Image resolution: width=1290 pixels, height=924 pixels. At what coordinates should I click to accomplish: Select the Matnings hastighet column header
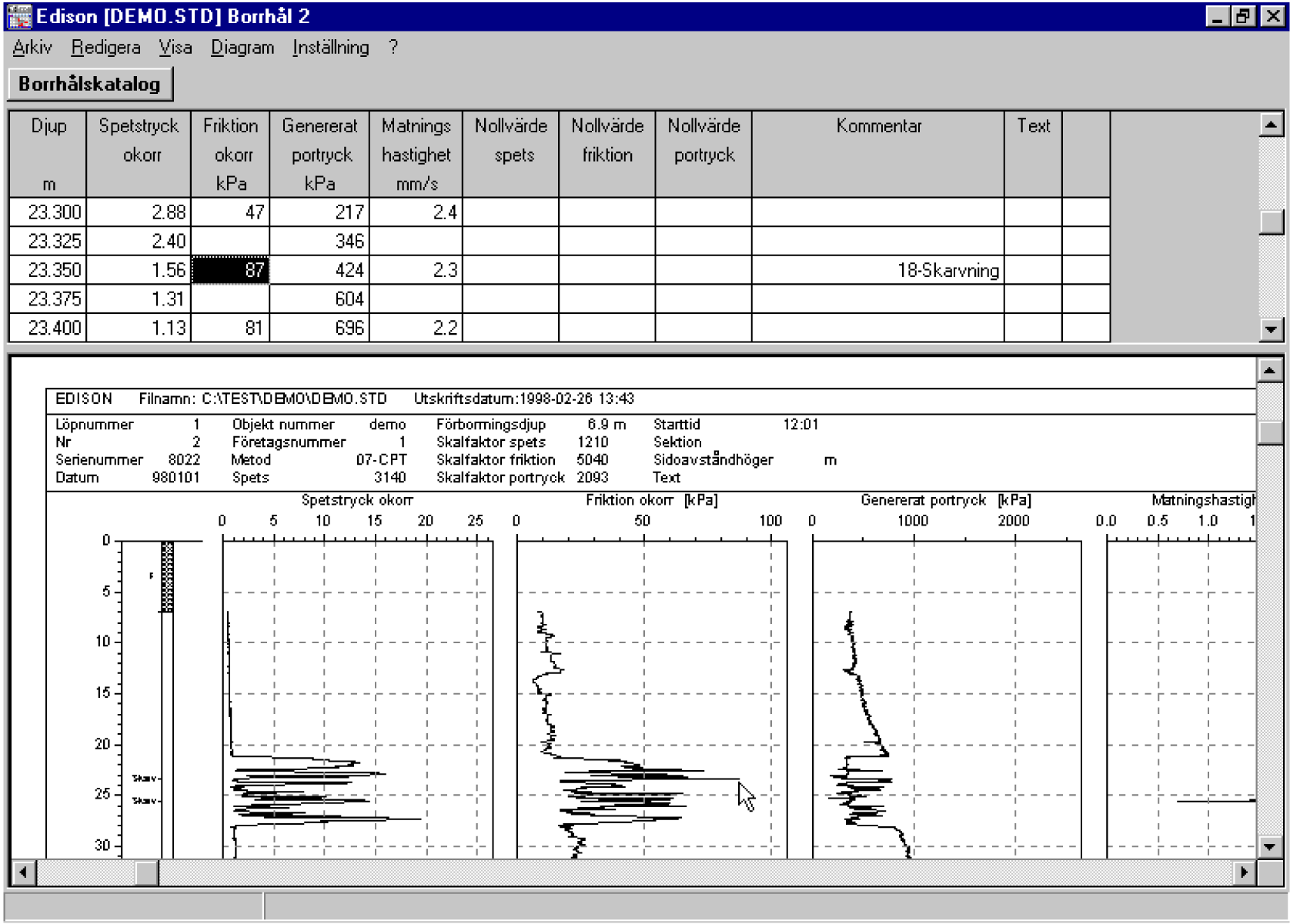(416, 155)
